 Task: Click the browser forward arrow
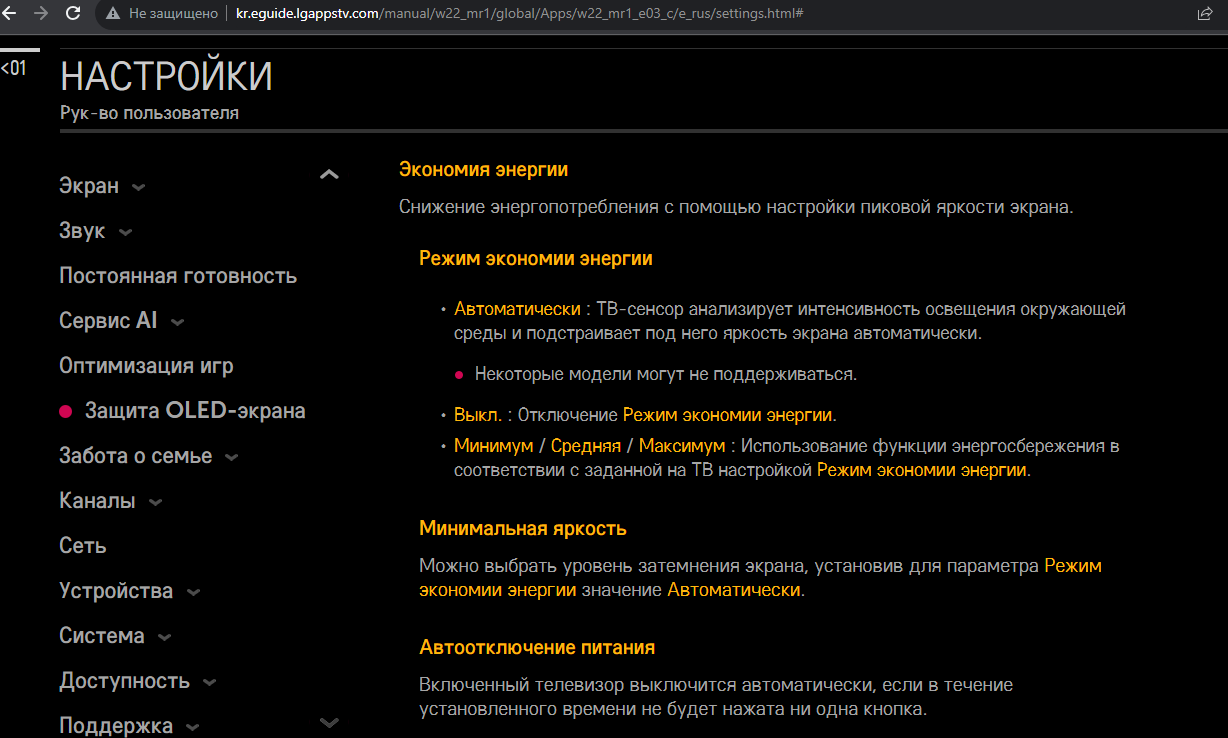(41, 14)
